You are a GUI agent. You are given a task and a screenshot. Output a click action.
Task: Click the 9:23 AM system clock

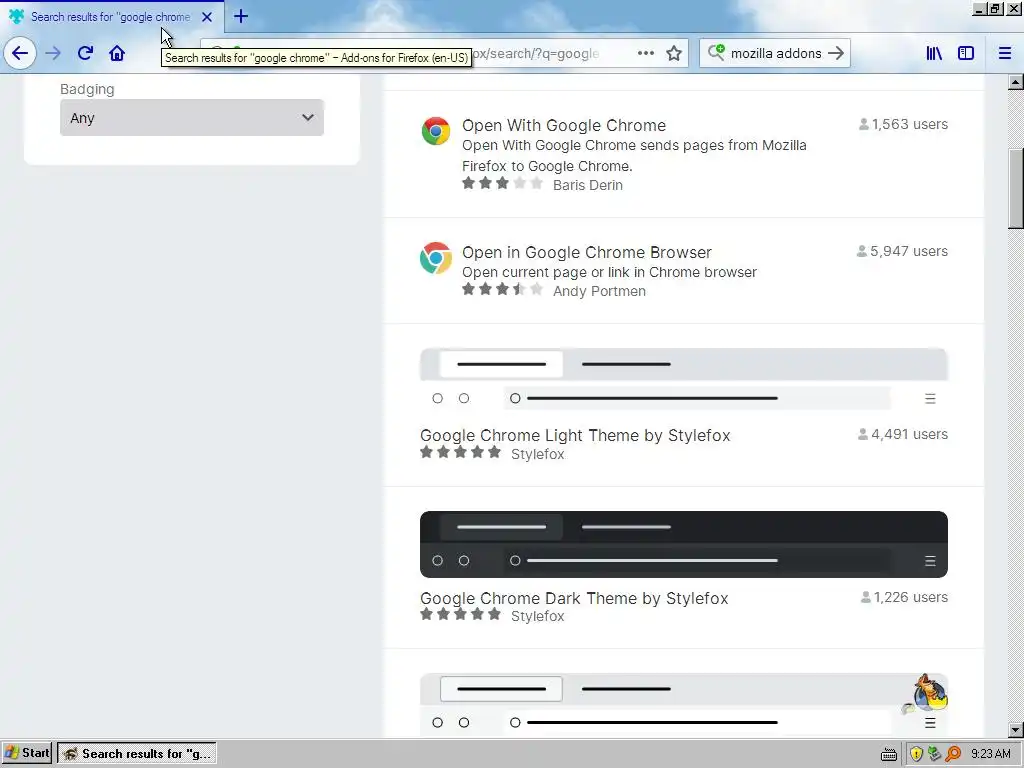991,754
